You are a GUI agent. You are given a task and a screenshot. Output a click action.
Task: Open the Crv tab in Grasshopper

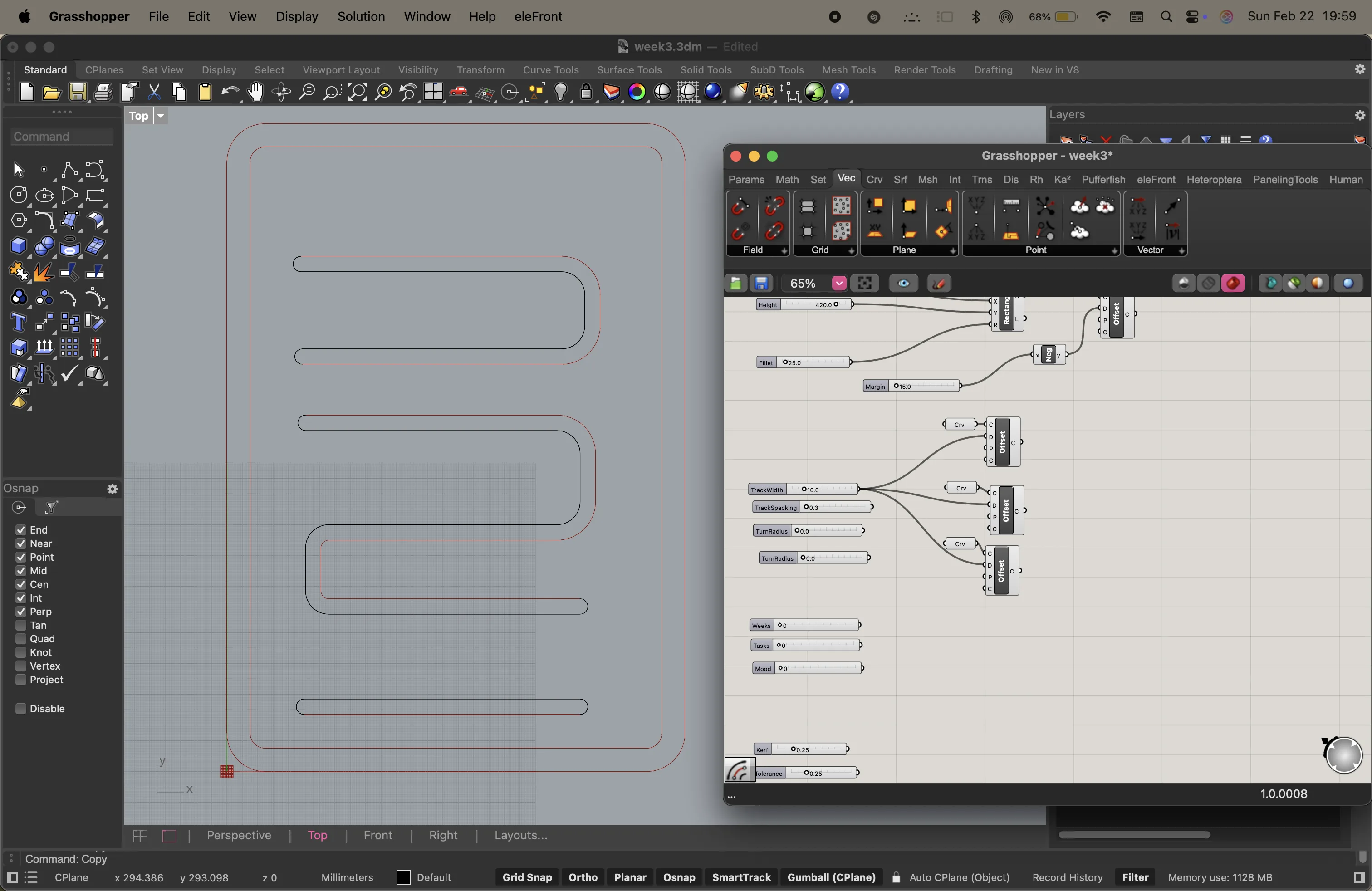coord(874,180)
